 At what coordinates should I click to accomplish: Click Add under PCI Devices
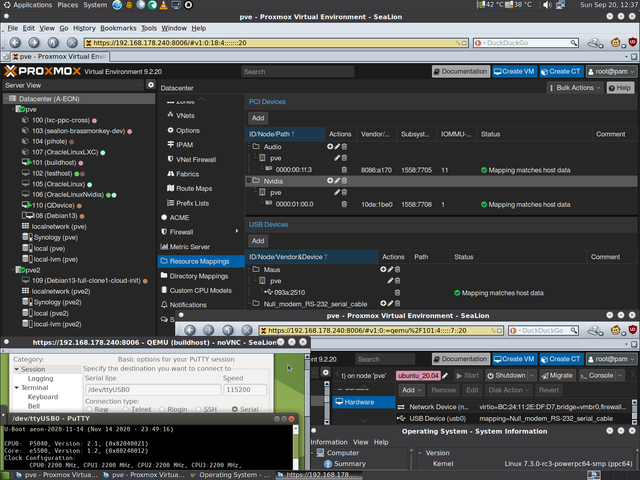coord(258,118)
